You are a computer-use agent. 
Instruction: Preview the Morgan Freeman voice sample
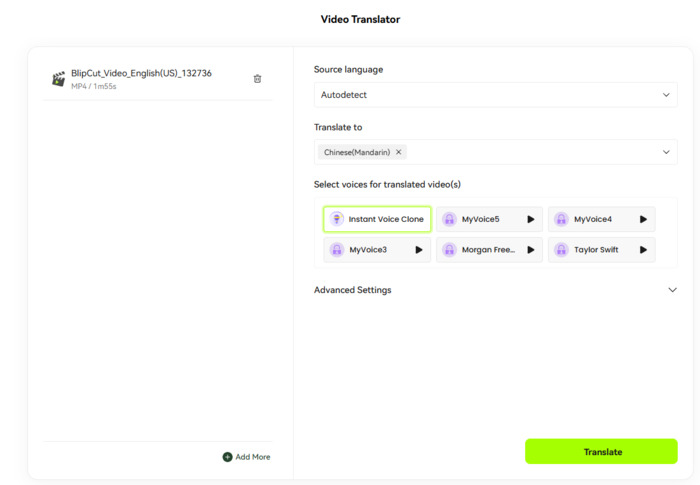pos(531,249)
